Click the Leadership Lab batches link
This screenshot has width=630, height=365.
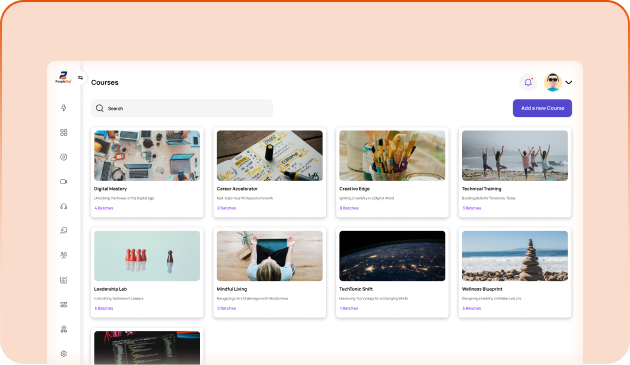tap(104, 308)
